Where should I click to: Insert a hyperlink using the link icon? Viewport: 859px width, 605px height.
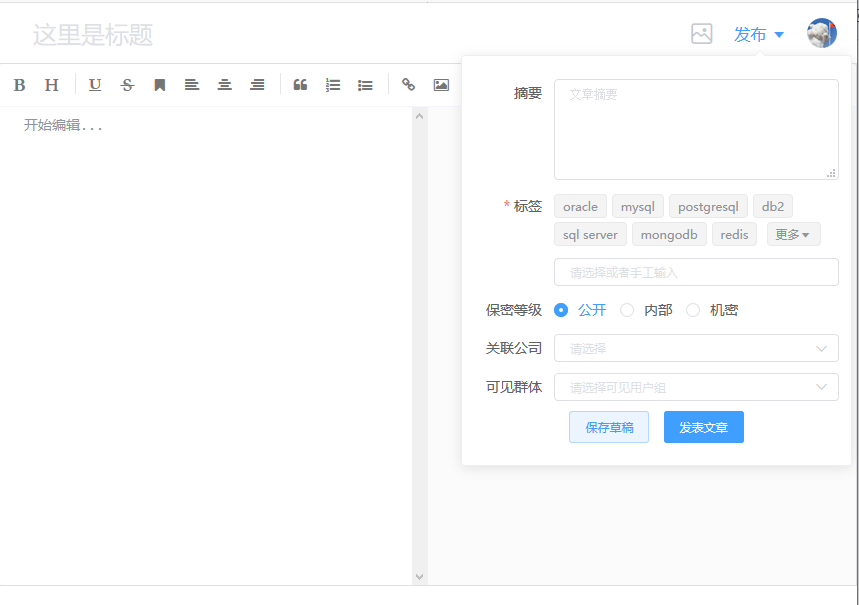tap(408, 85)
